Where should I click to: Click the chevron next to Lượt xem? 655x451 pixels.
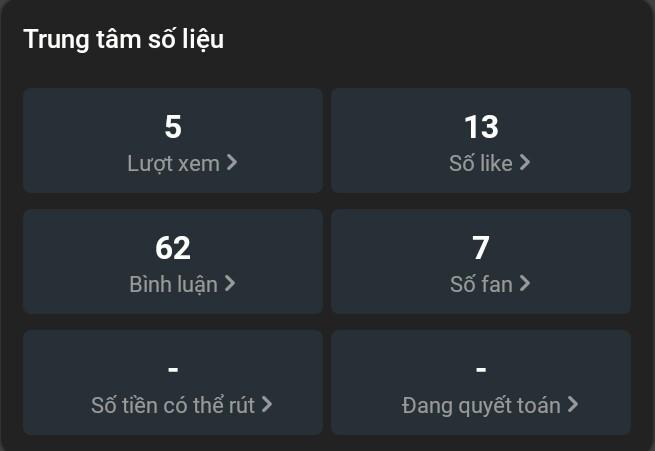point(232,163)
